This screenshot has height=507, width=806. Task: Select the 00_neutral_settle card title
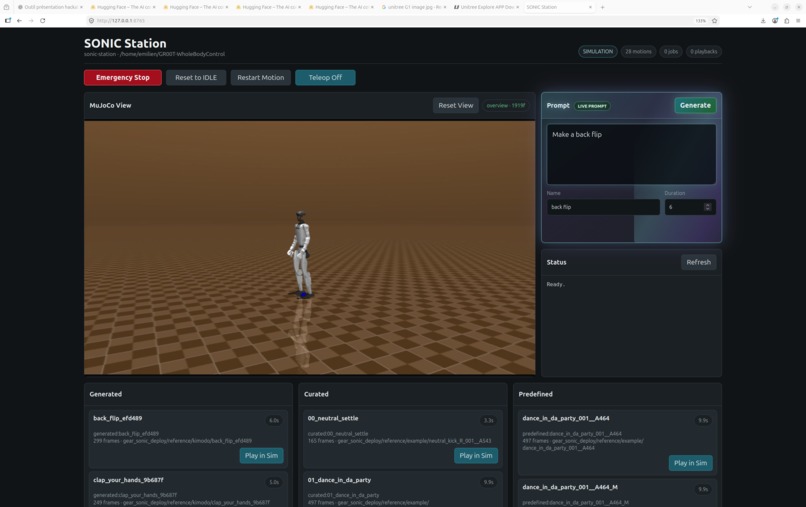(x=333, y=418)
